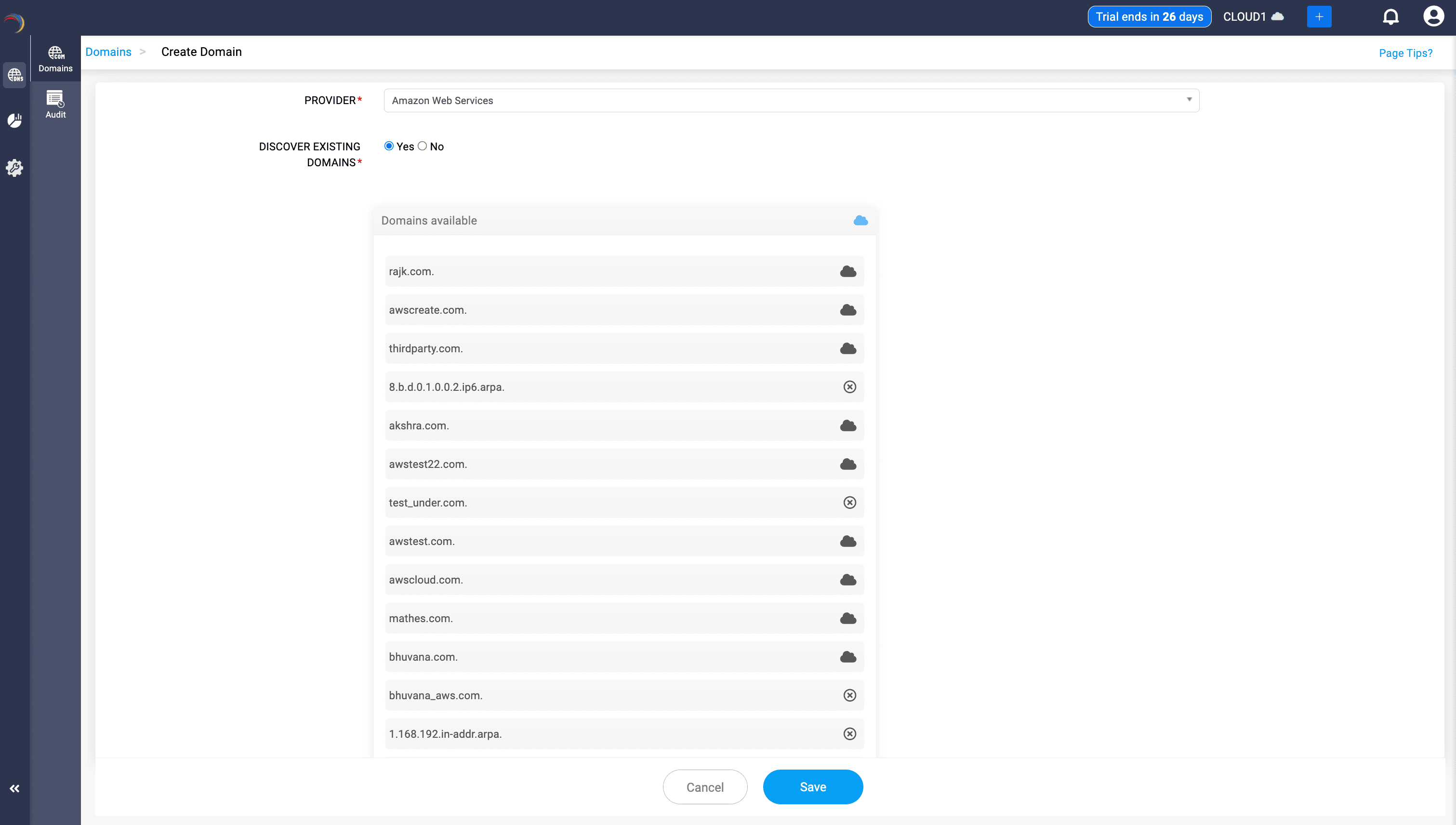
Task: Collapse the sidebar using the double-chevron
Action: click(x=15, y=788)
